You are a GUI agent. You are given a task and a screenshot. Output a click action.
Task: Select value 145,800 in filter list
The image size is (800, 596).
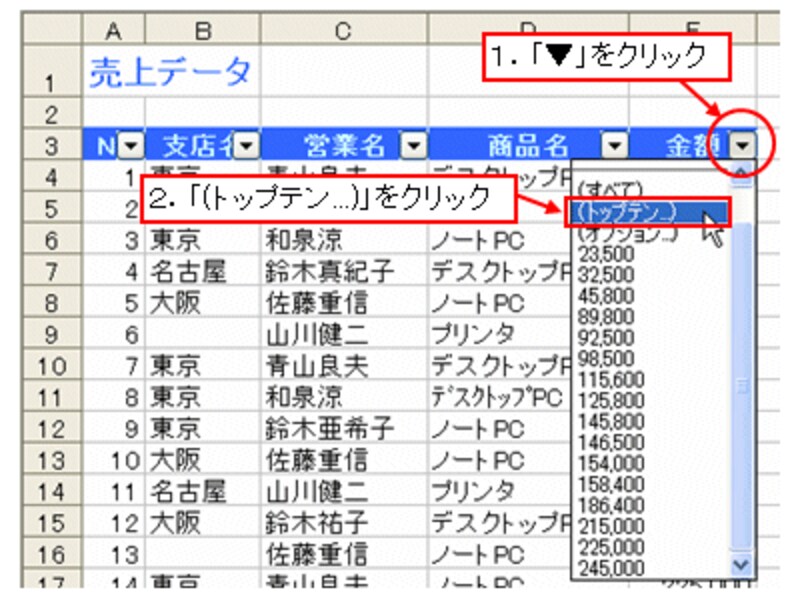(x=611, y=421)
